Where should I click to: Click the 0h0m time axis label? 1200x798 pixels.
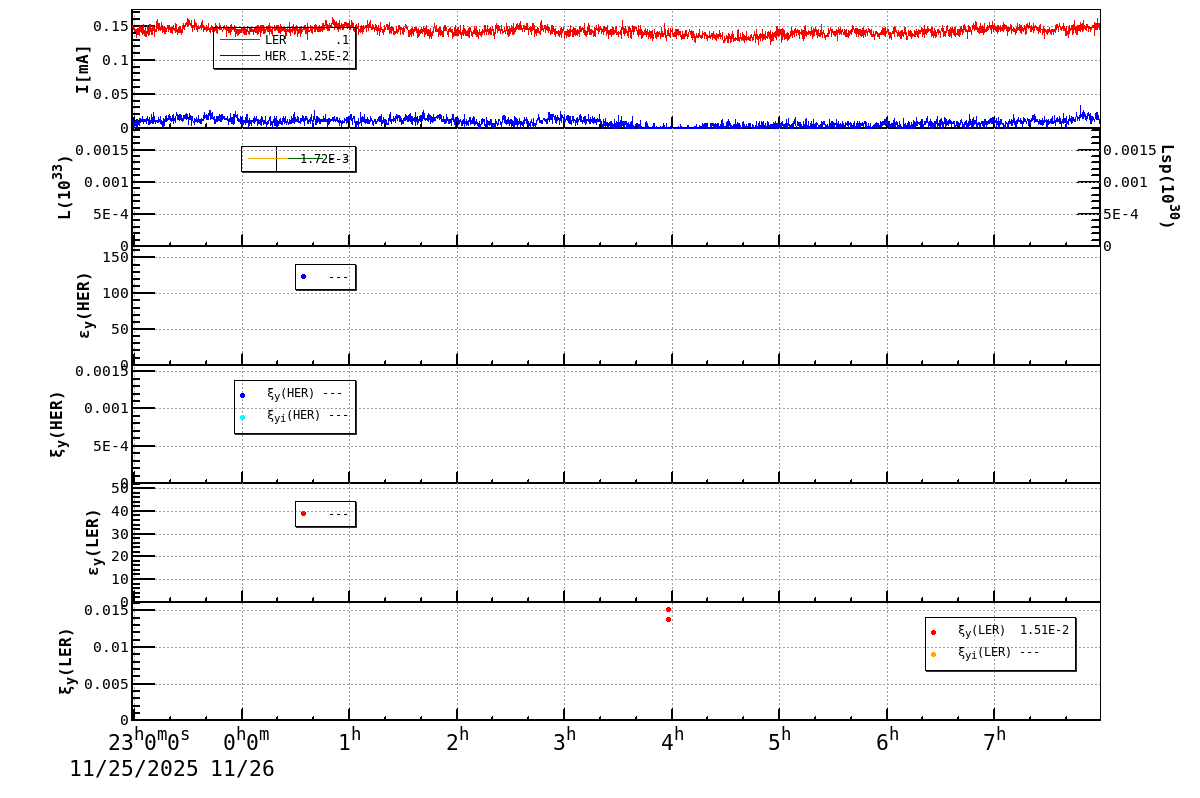click(246, 741)
